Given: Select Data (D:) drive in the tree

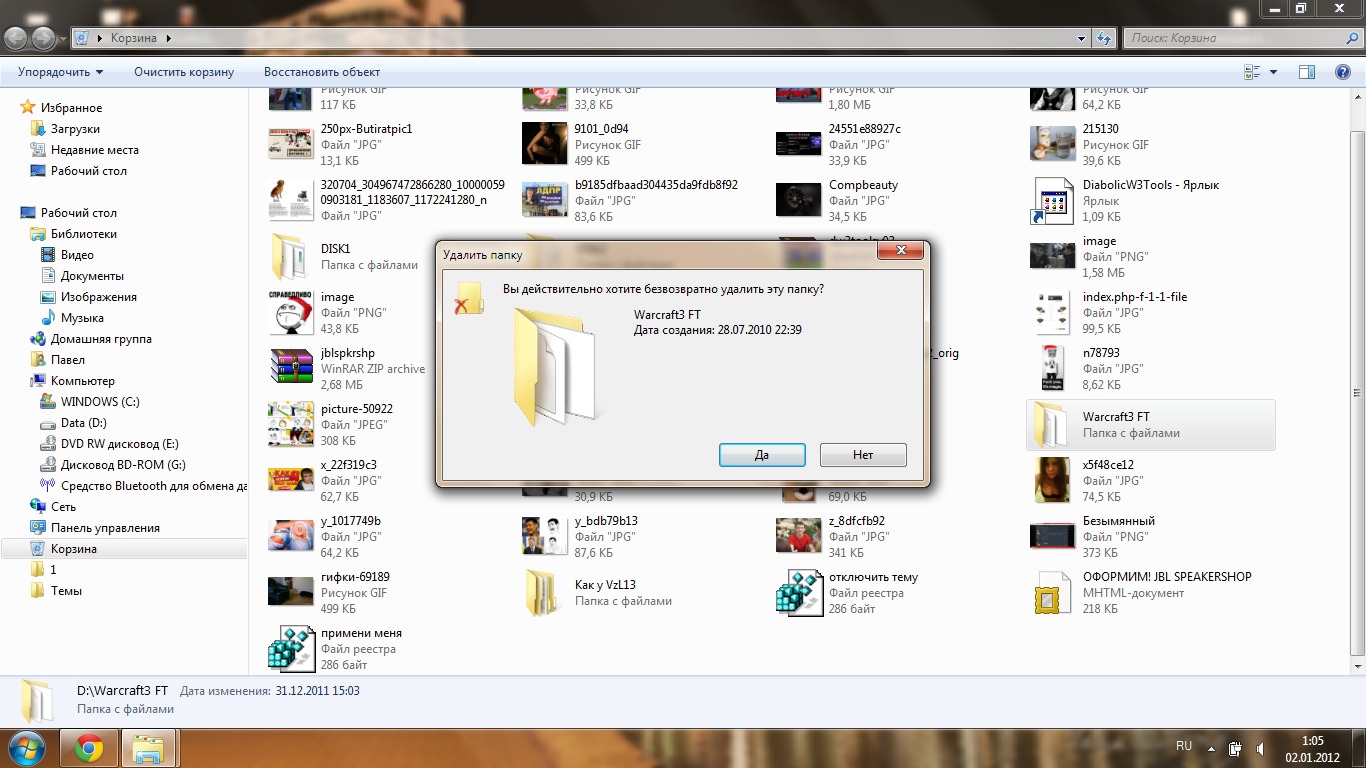Looking at the screenshot, I should tap(83, 423).
